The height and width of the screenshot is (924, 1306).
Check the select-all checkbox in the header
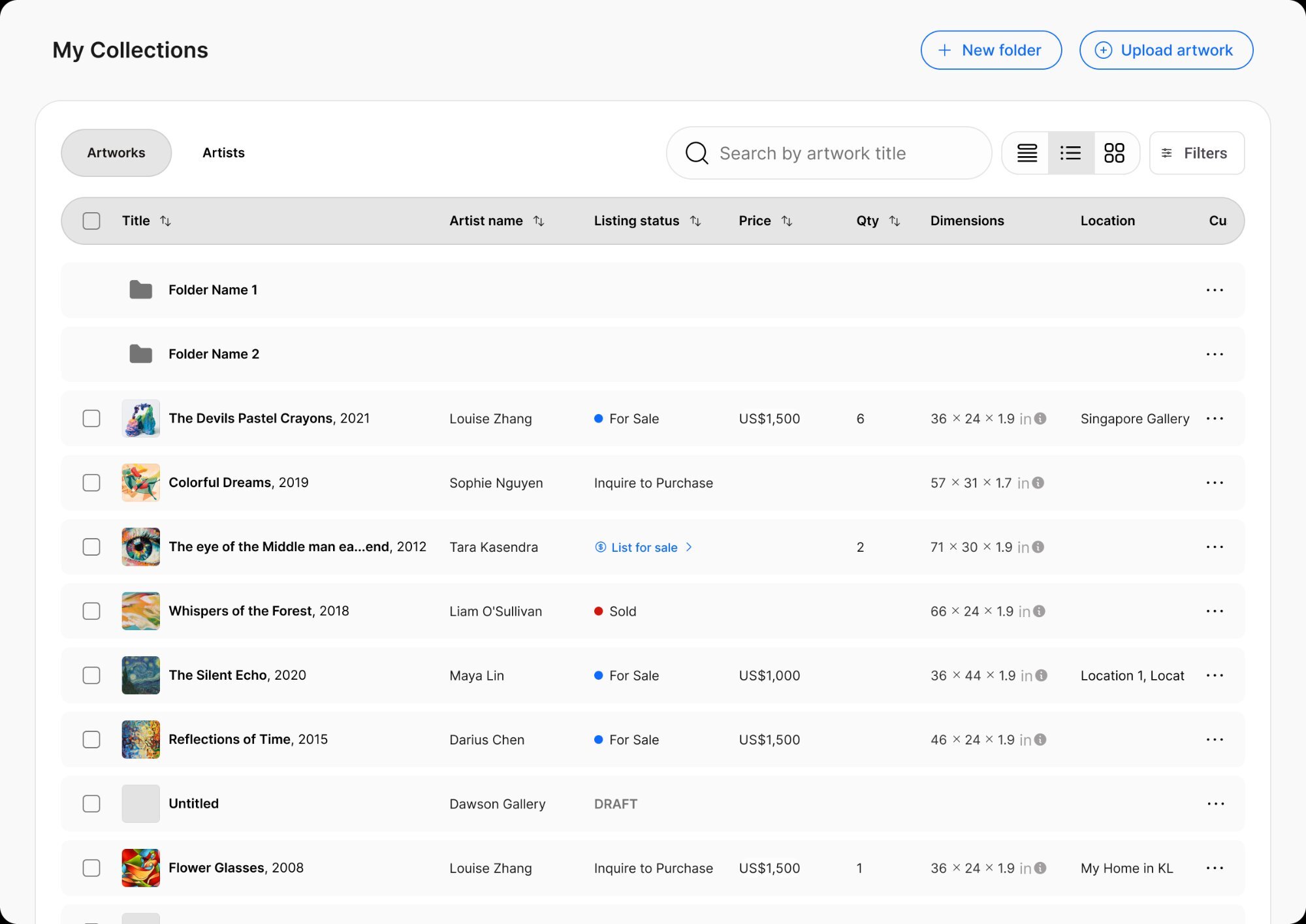91,221
